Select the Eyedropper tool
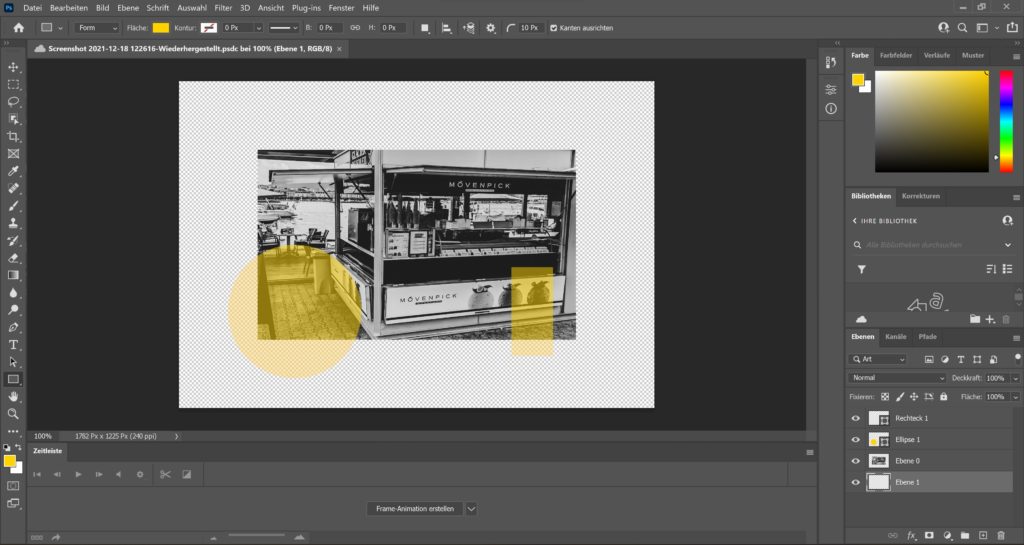The width and height of the screenshot is (1024, 545). pyautogui.click(x=13, y=171)
